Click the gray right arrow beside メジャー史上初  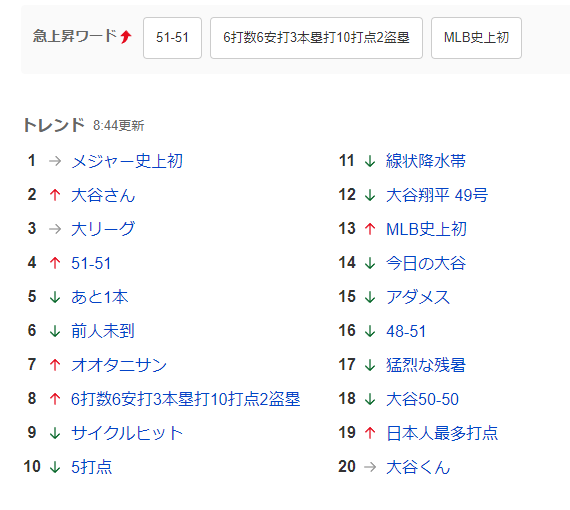coord(55,161)
